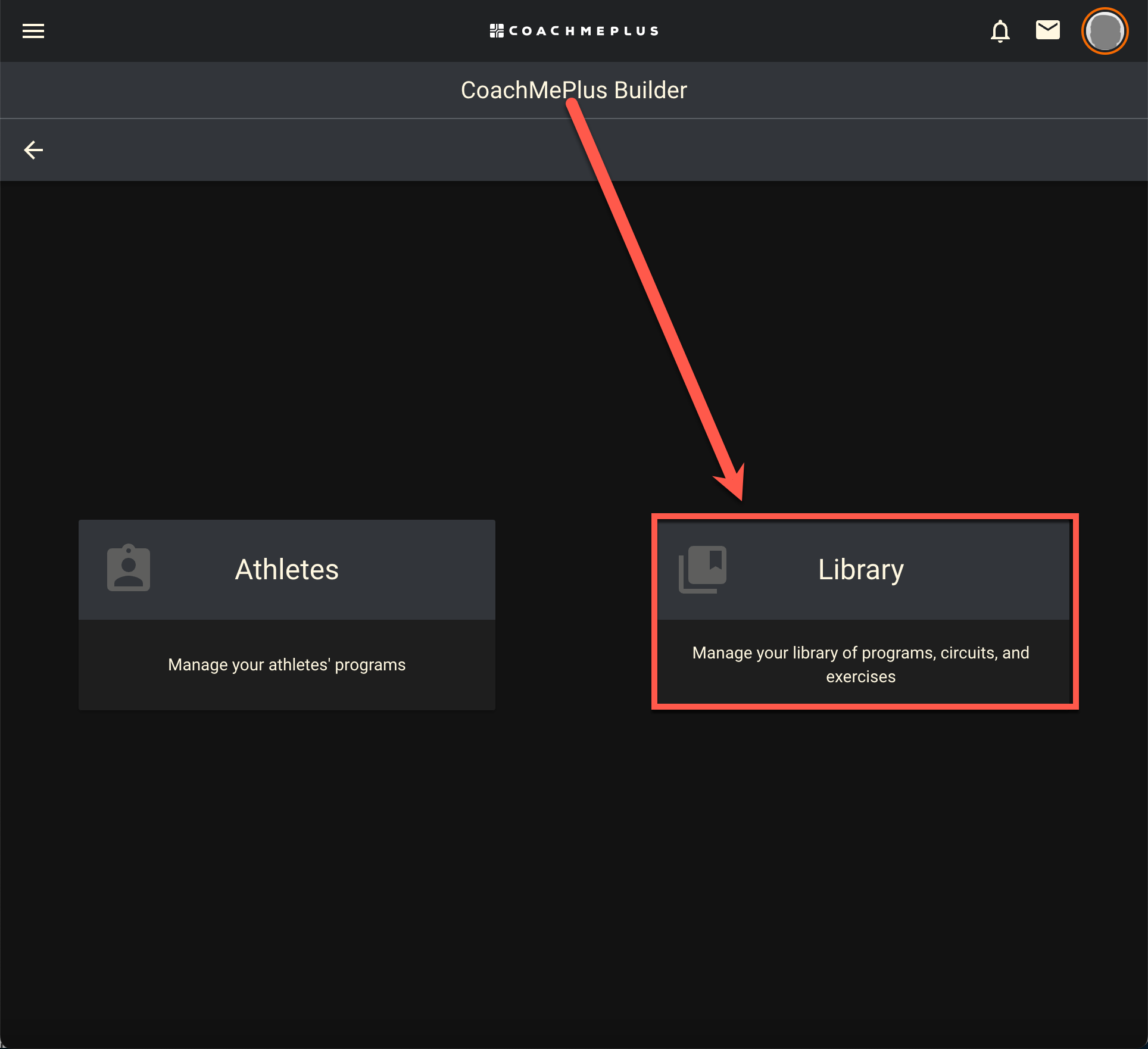Open the hamburger navigation menu
Image resolution: width=1148 pixels, height=1049 pixels.
33,31
